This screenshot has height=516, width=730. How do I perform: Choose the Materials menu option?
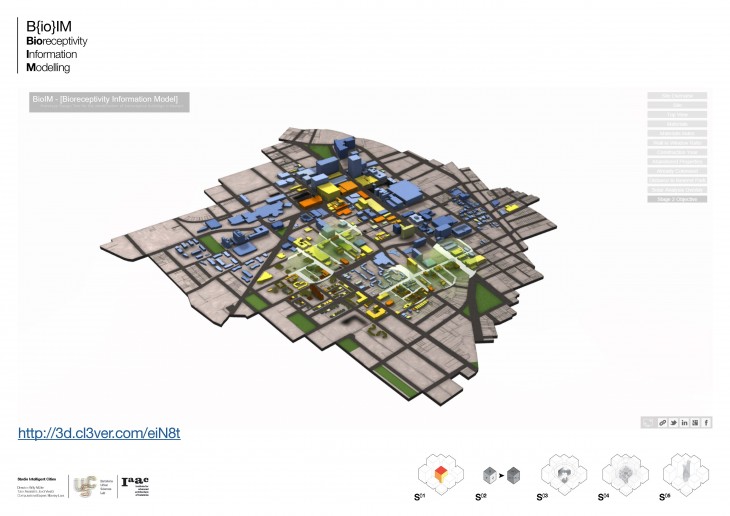coord(677,124)
